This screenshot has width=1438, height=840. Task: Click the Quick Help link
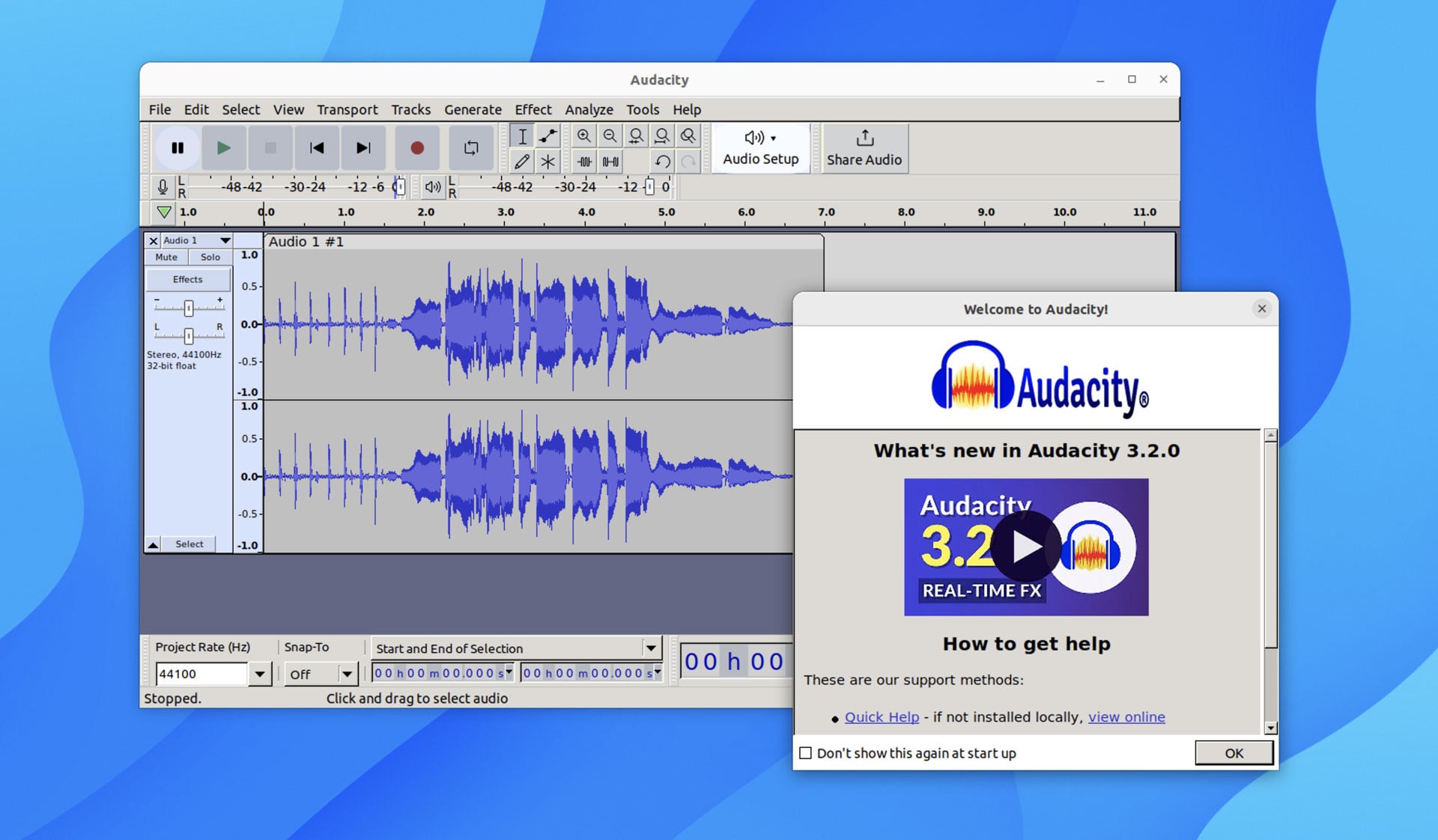pos(882,716)
